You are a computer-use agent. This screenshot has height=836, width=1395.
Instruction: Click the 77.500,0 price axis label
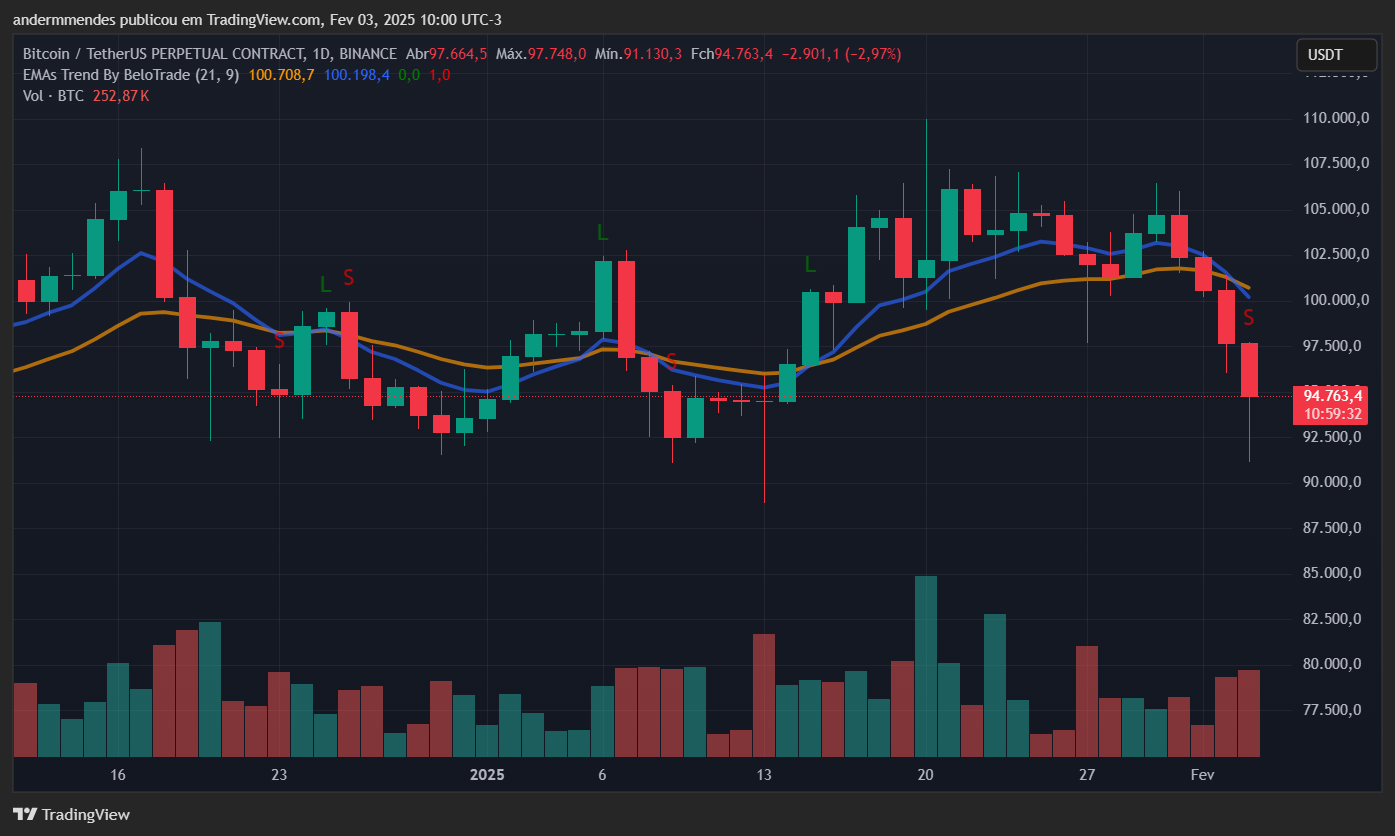(1334, 710)
